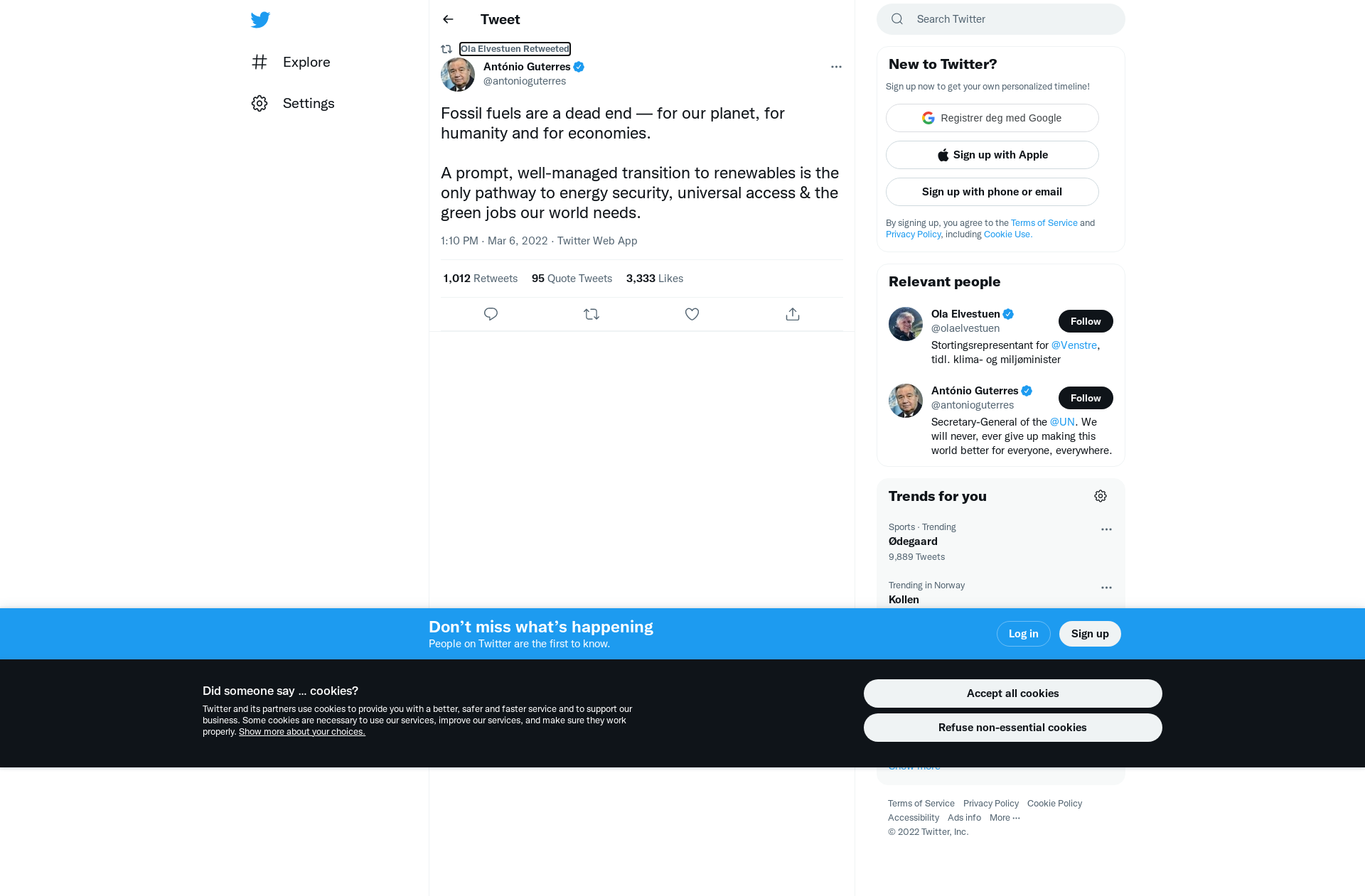The image size is (1365, 896).
Task: Click Refuse non-essential cookies
Action: tap(1012, 728)
